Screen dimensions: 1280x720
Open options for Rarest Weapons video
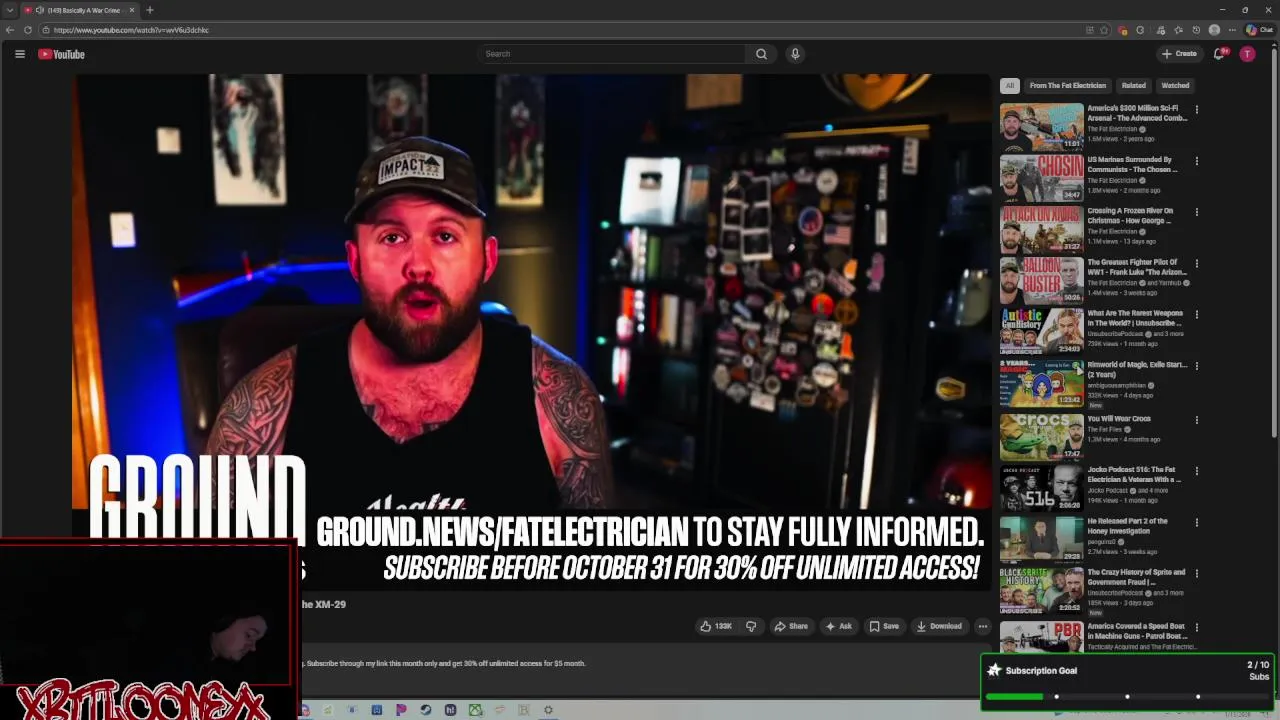click(x=1196, y=314)
